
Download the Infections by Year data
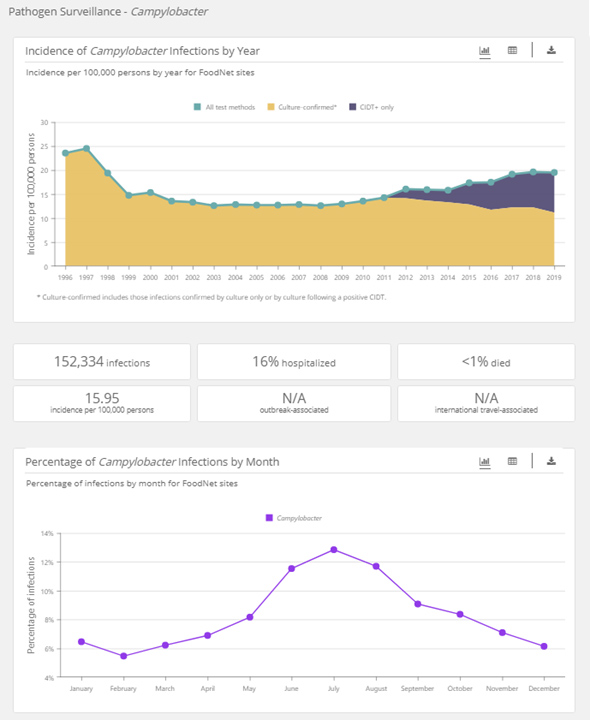coord(551,50)
